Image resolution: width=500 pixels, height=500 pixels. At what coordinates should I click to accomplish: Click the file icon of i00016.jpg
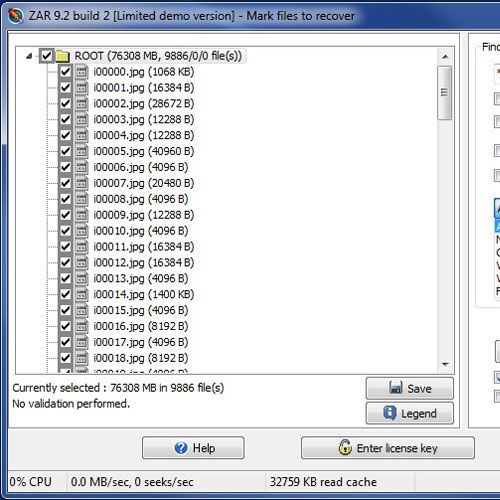pos(81,326)
